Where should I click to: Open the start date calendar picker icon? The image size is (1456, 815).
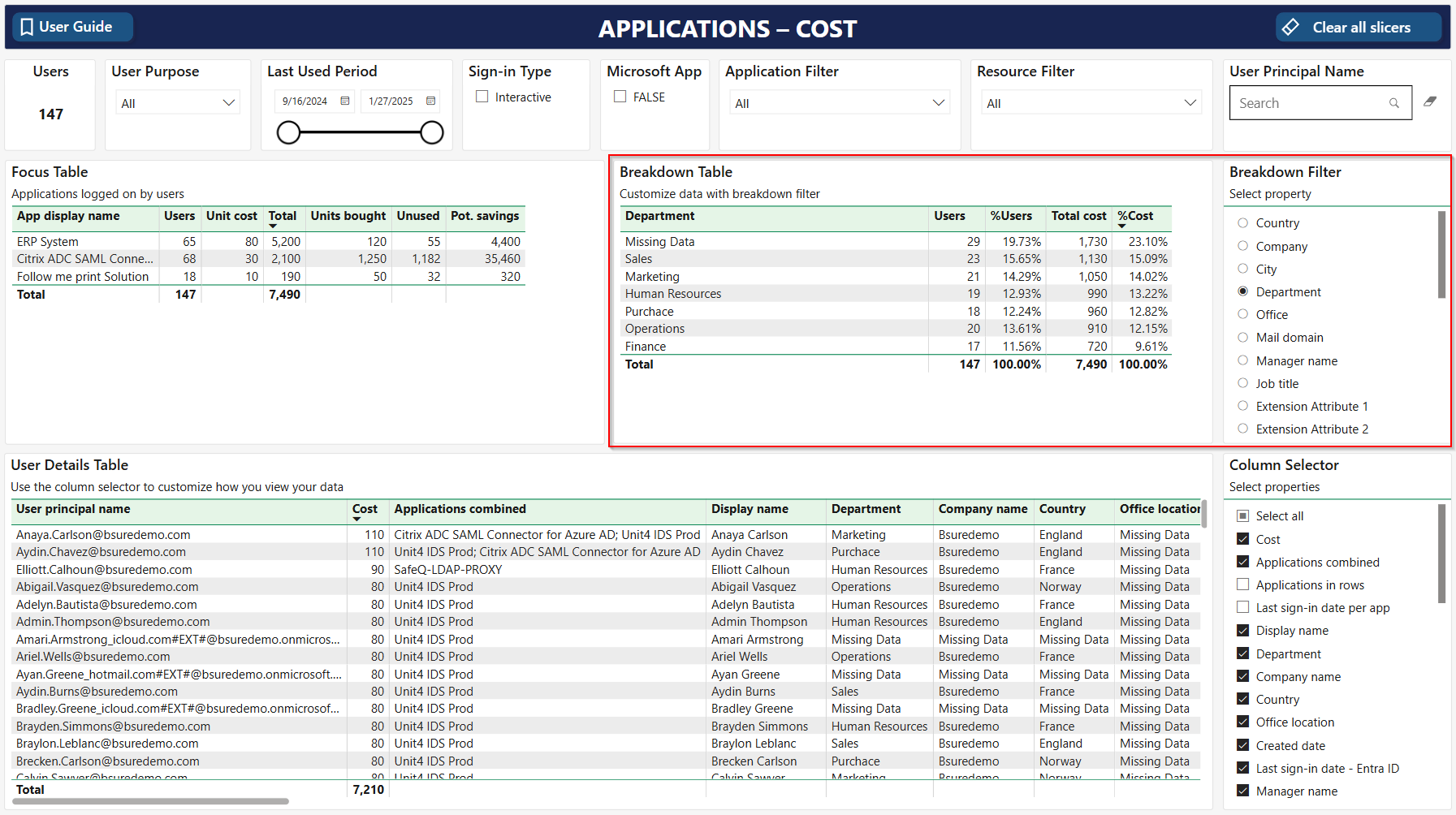(x=345, y=101)
